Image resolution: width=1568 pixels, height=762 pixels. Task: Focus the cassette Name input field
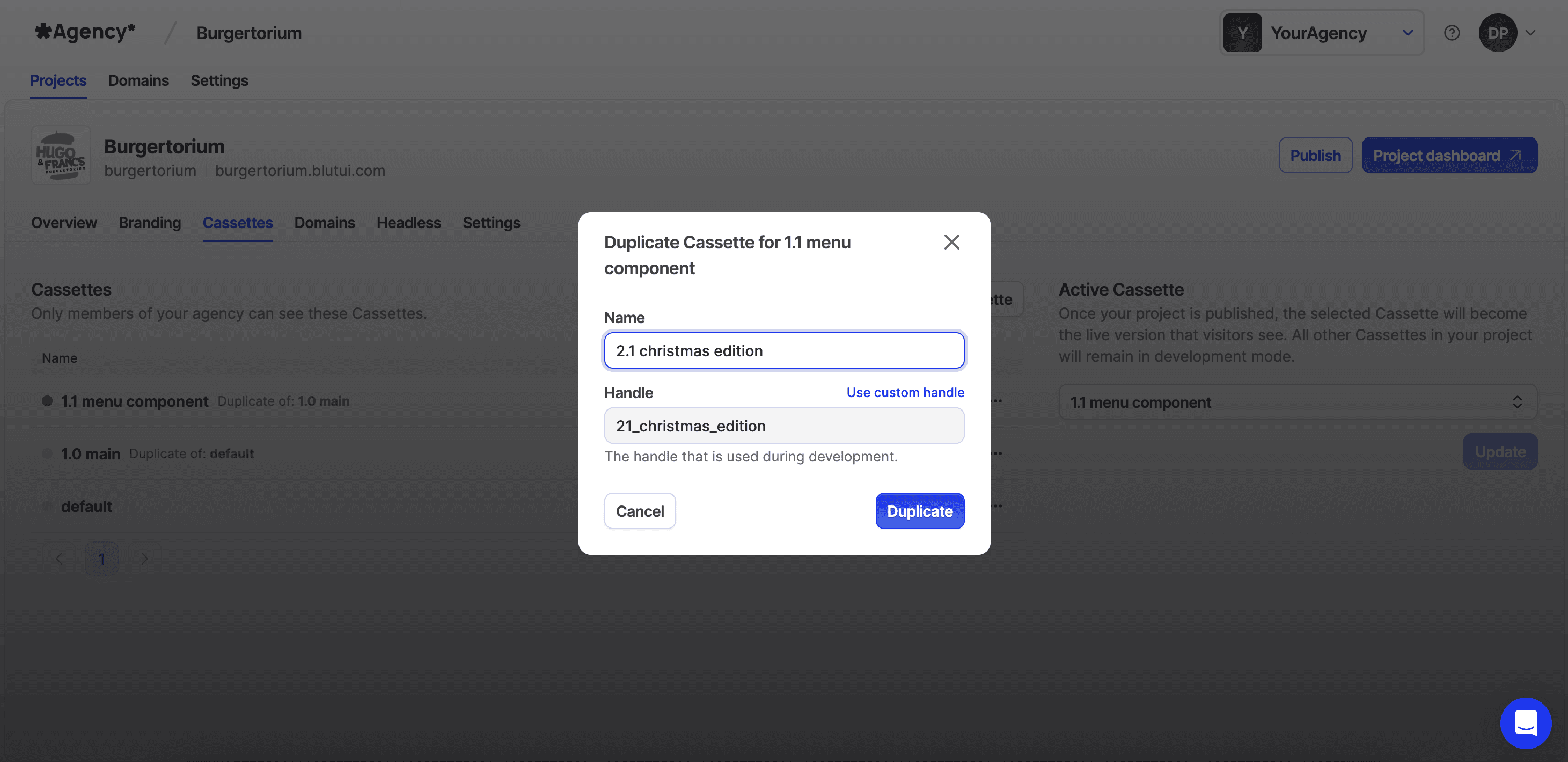tap(783, 350)
